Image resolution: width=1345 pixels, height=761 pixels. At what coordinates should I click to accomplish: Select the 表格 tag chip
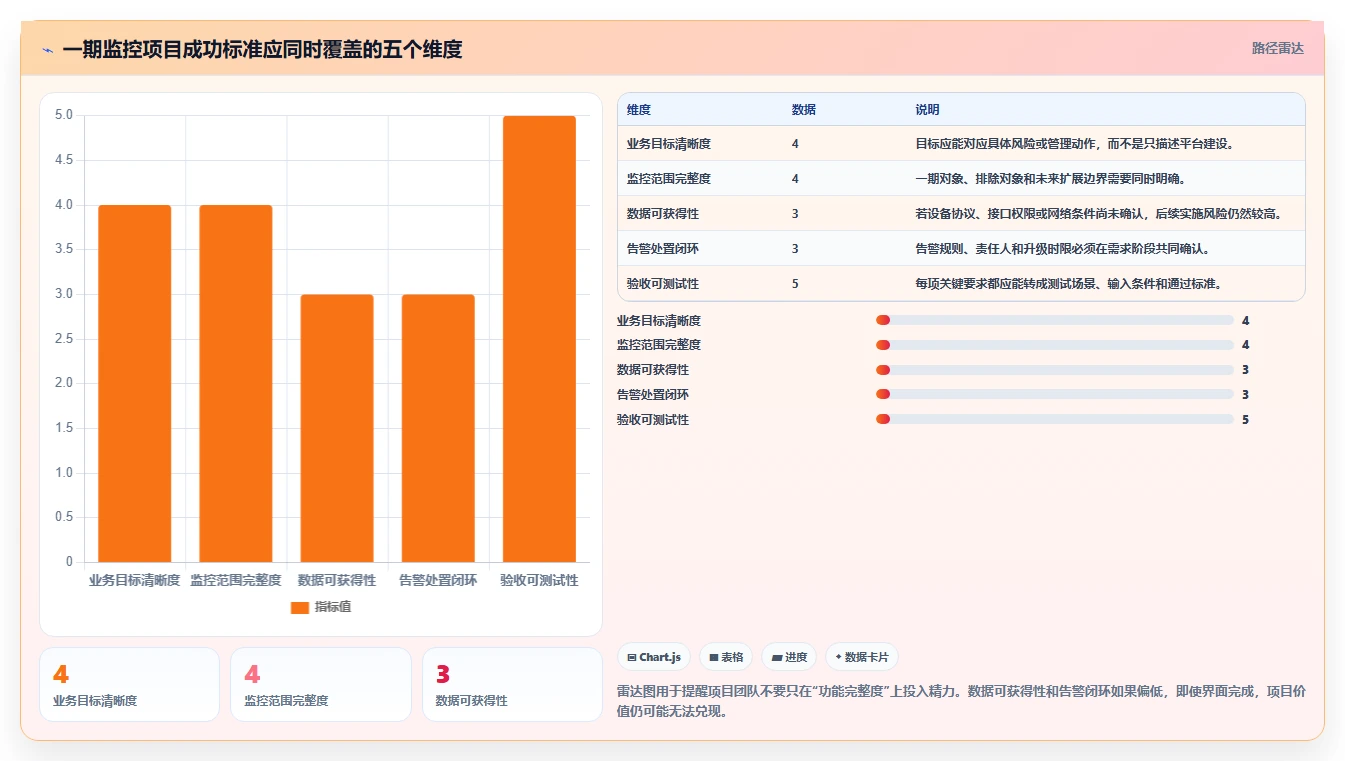coord(726,657)
